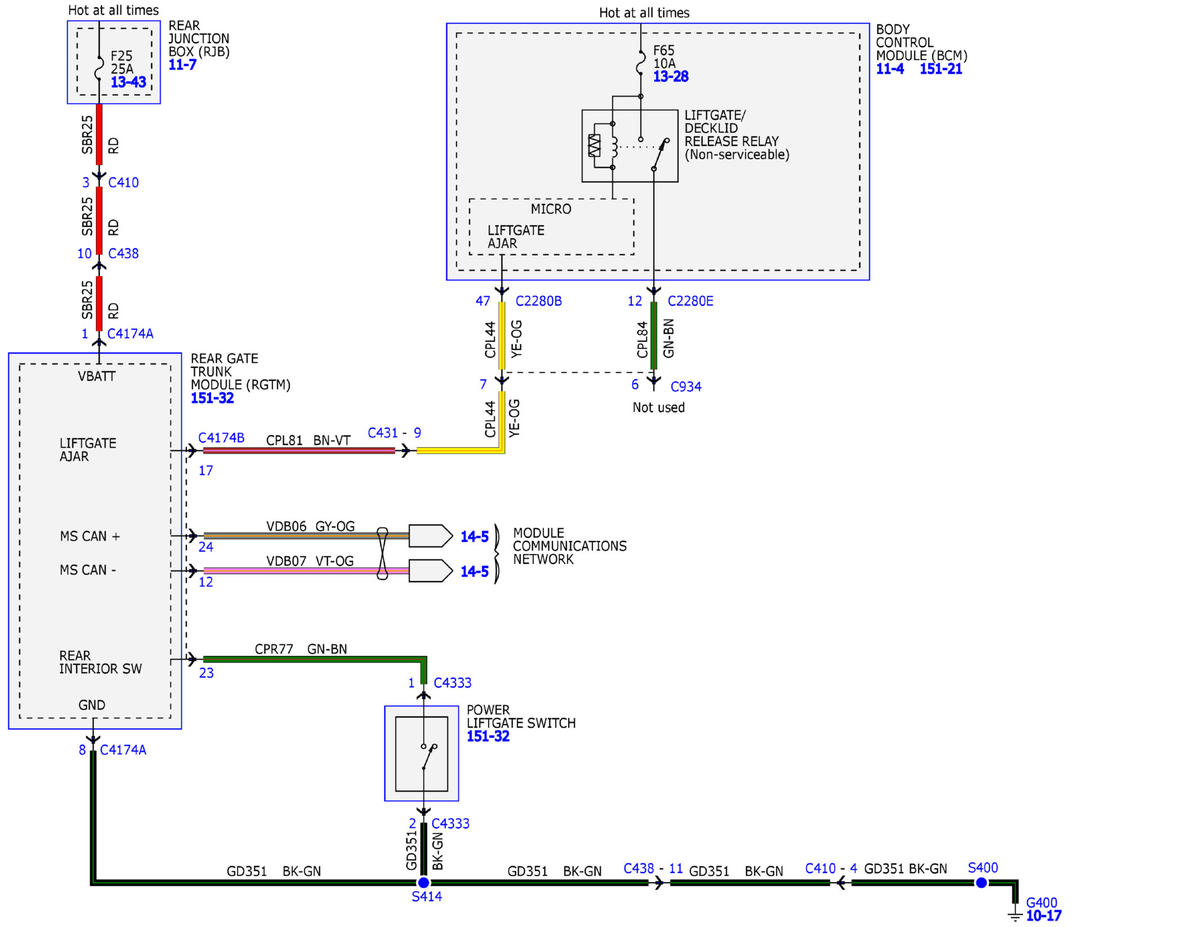Click the C410 - 4 connector label
The width and height of the screenshot is (1200, 927).
(x=831, y=868)
